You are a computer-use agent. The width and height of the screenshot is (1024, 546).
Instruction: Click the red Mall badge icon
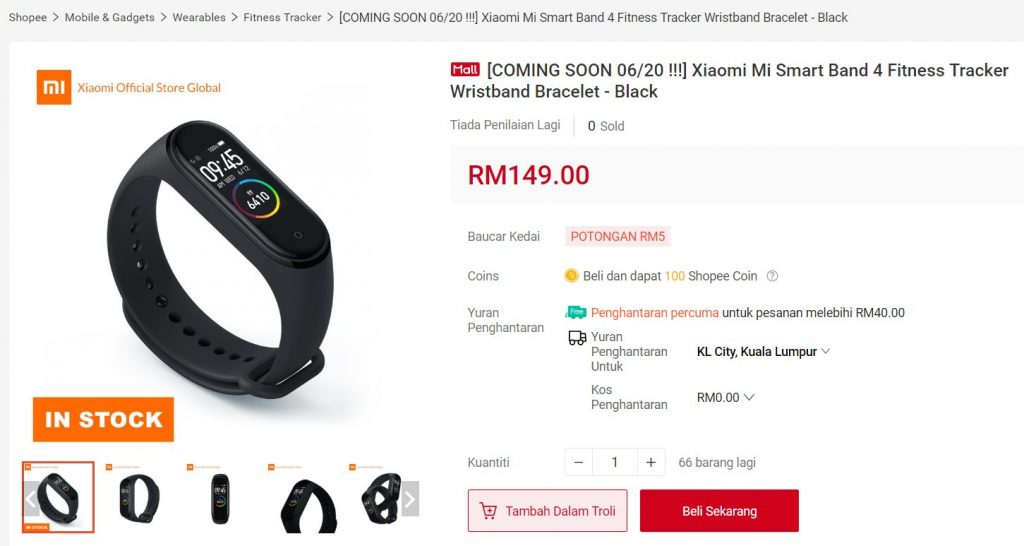[465, 69]
